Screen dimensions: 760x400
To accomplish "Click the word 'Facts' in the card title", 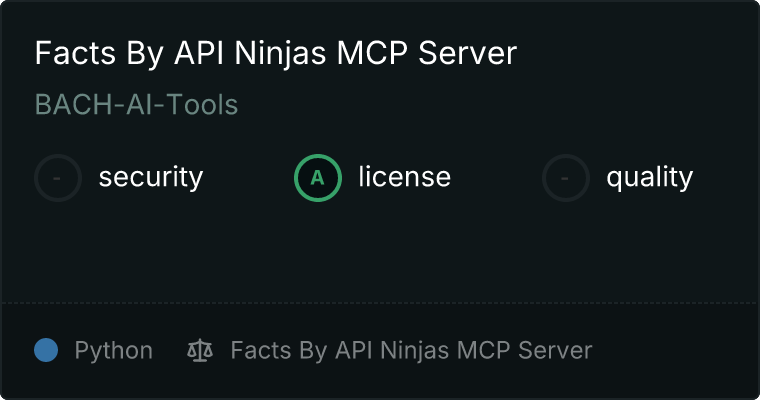I will [68, 53].
